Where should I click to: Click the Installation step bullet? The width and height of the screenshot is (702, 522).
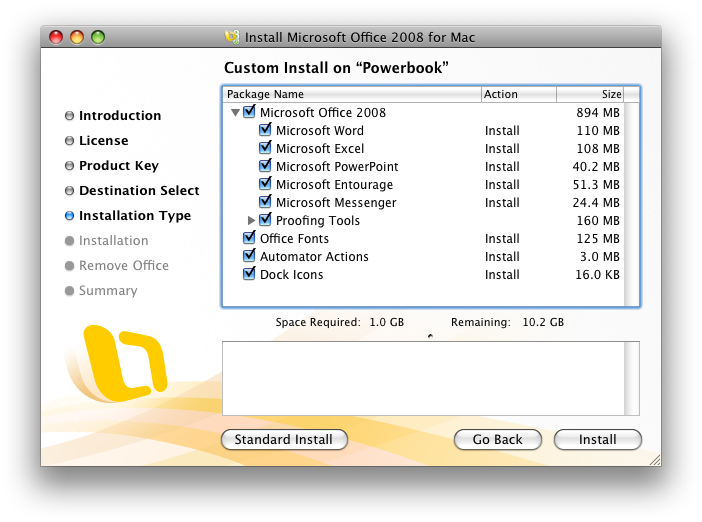69,241
